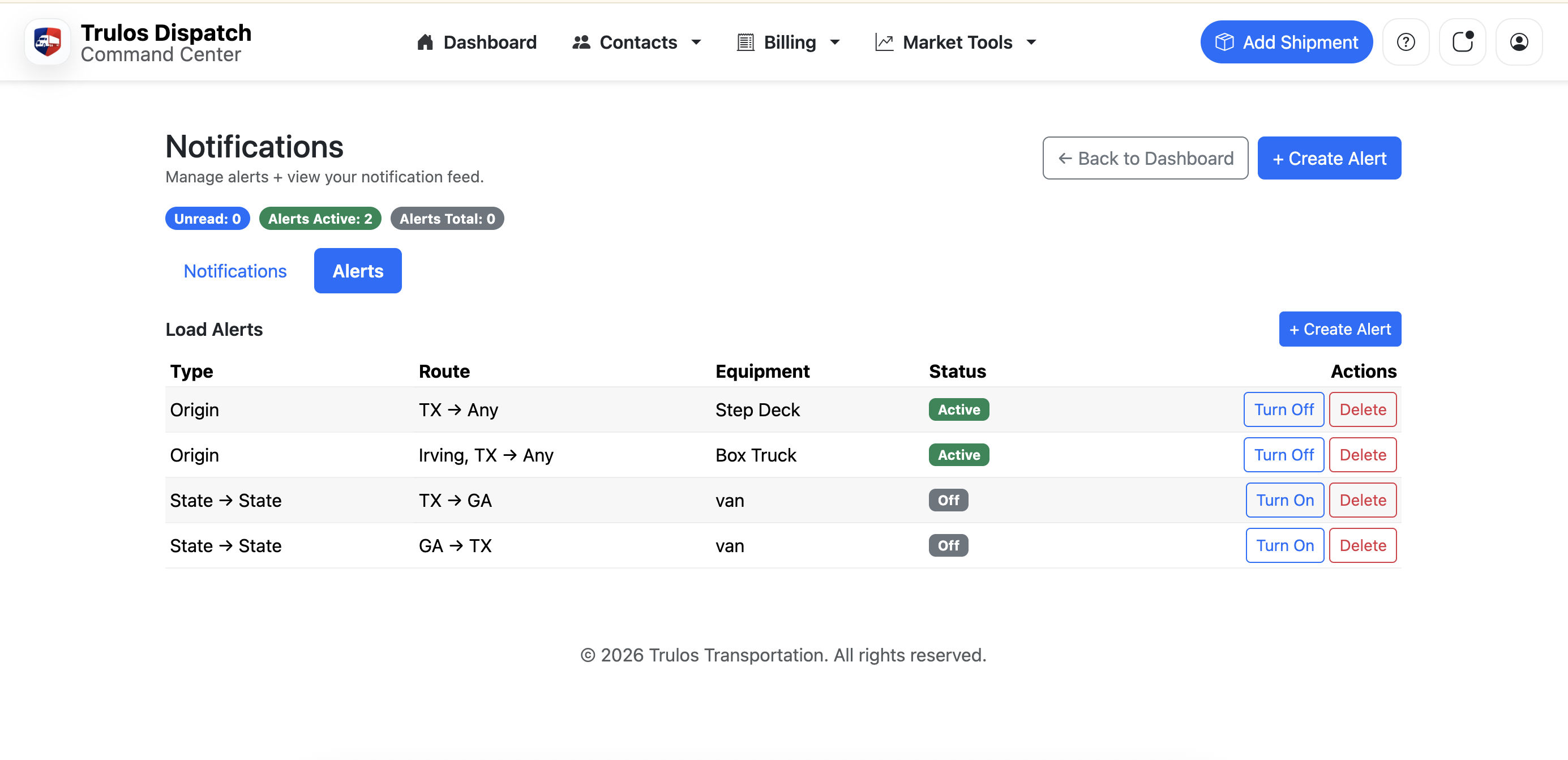
Task: Turn off the Step Deck origin alert
Action: tap(1284, 409)
